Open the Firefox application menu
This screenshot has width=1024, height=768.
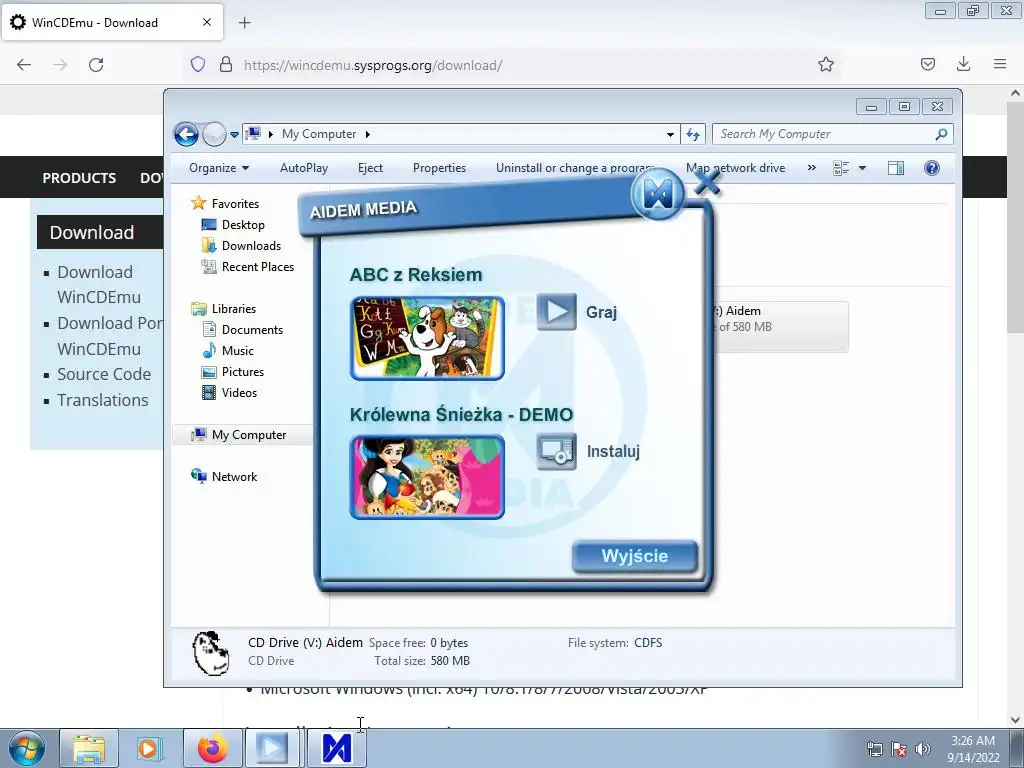(x=1000, y=64)
